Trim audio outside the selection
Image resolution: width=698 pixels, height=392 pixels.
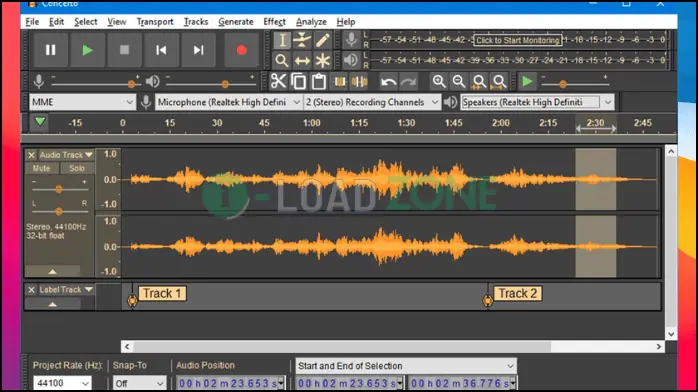click(340, 81)
